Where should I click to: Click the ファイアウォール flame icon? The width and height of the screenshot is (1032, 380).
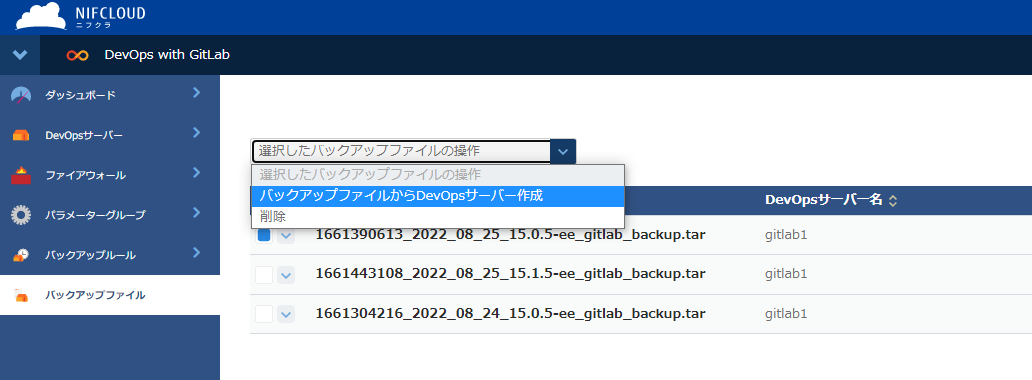(x=21, y=175)
